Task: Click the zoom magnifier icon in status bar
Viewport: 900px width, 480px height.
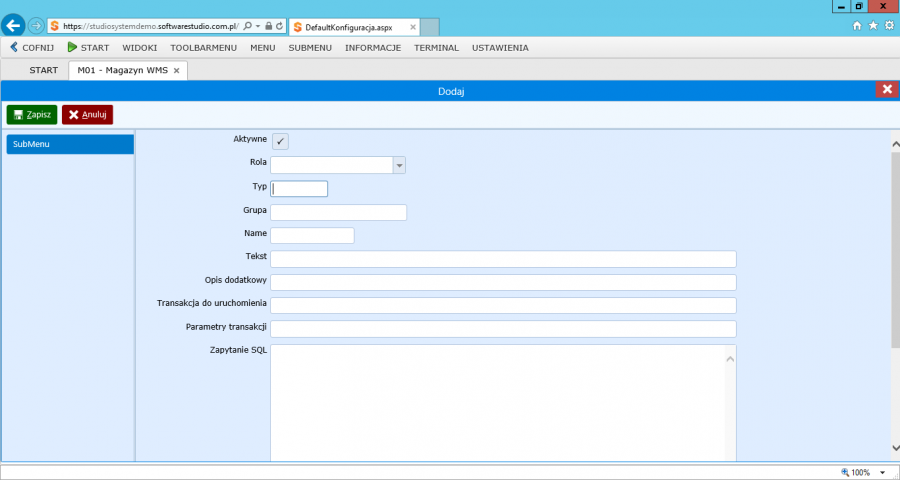Action: (x=845, y=472)
